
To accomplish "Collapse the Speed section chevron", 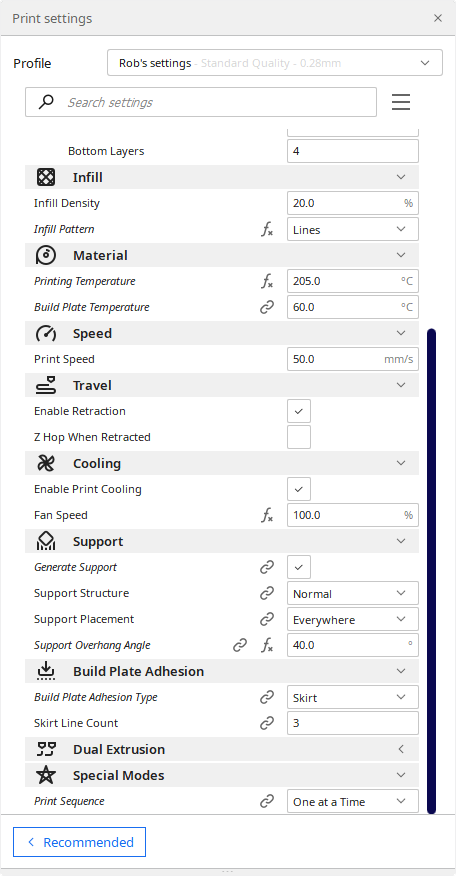I will 401,333.
